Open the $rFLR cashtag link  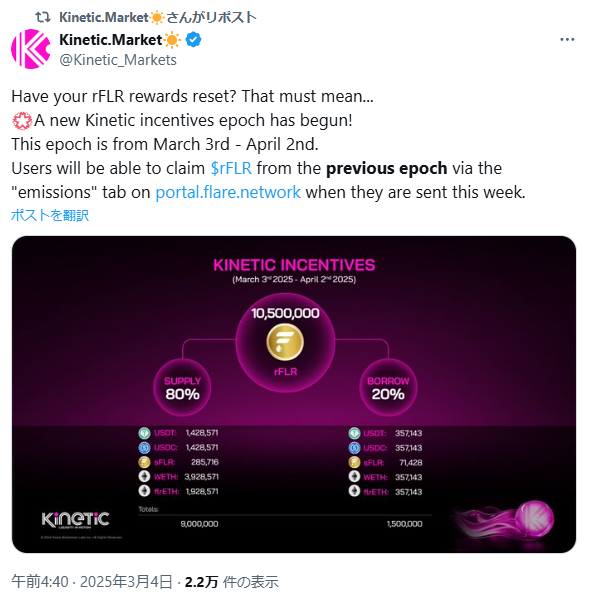[x=231, y=168]
